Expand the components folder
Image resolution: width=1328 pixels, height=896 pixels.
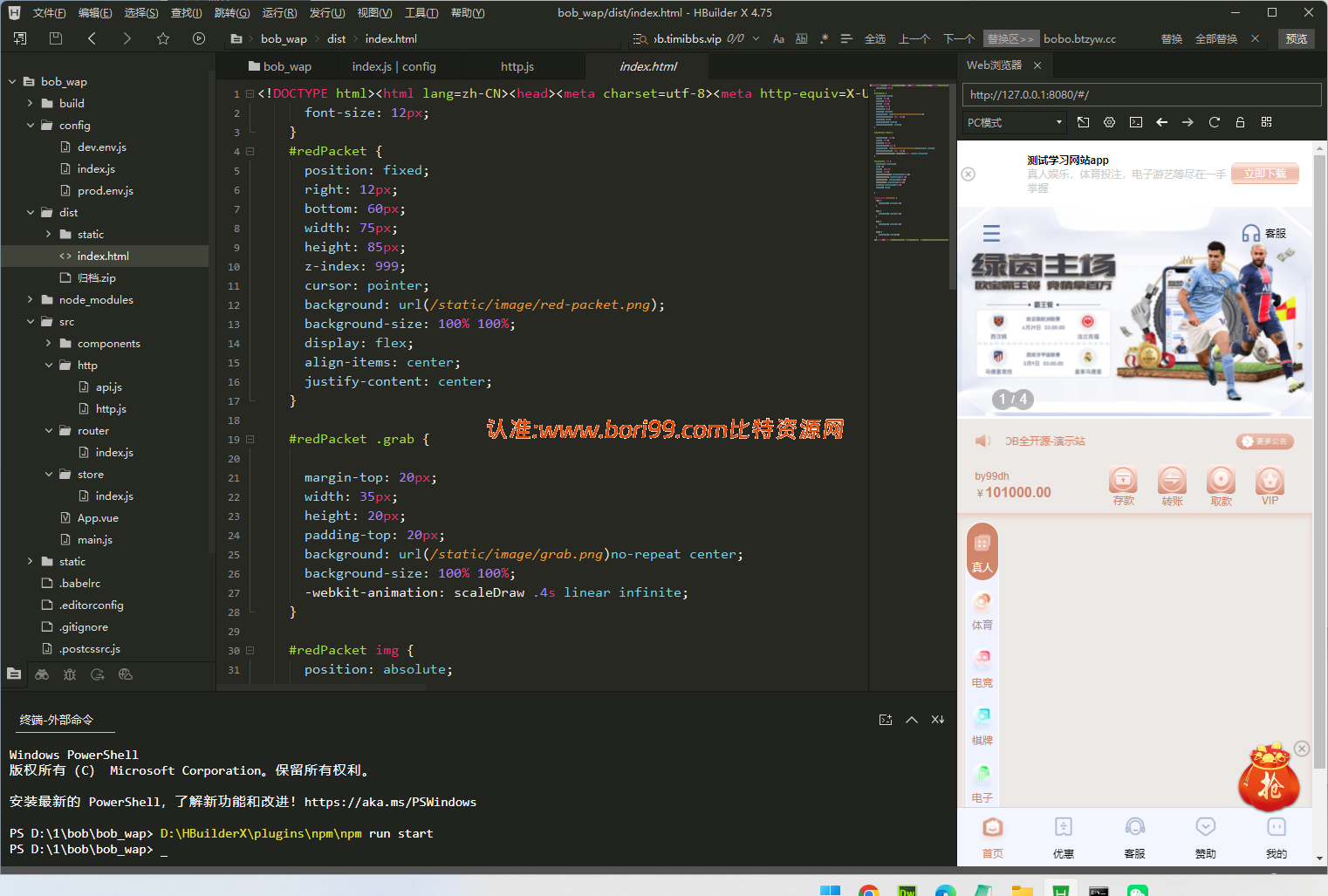(49, 344)
